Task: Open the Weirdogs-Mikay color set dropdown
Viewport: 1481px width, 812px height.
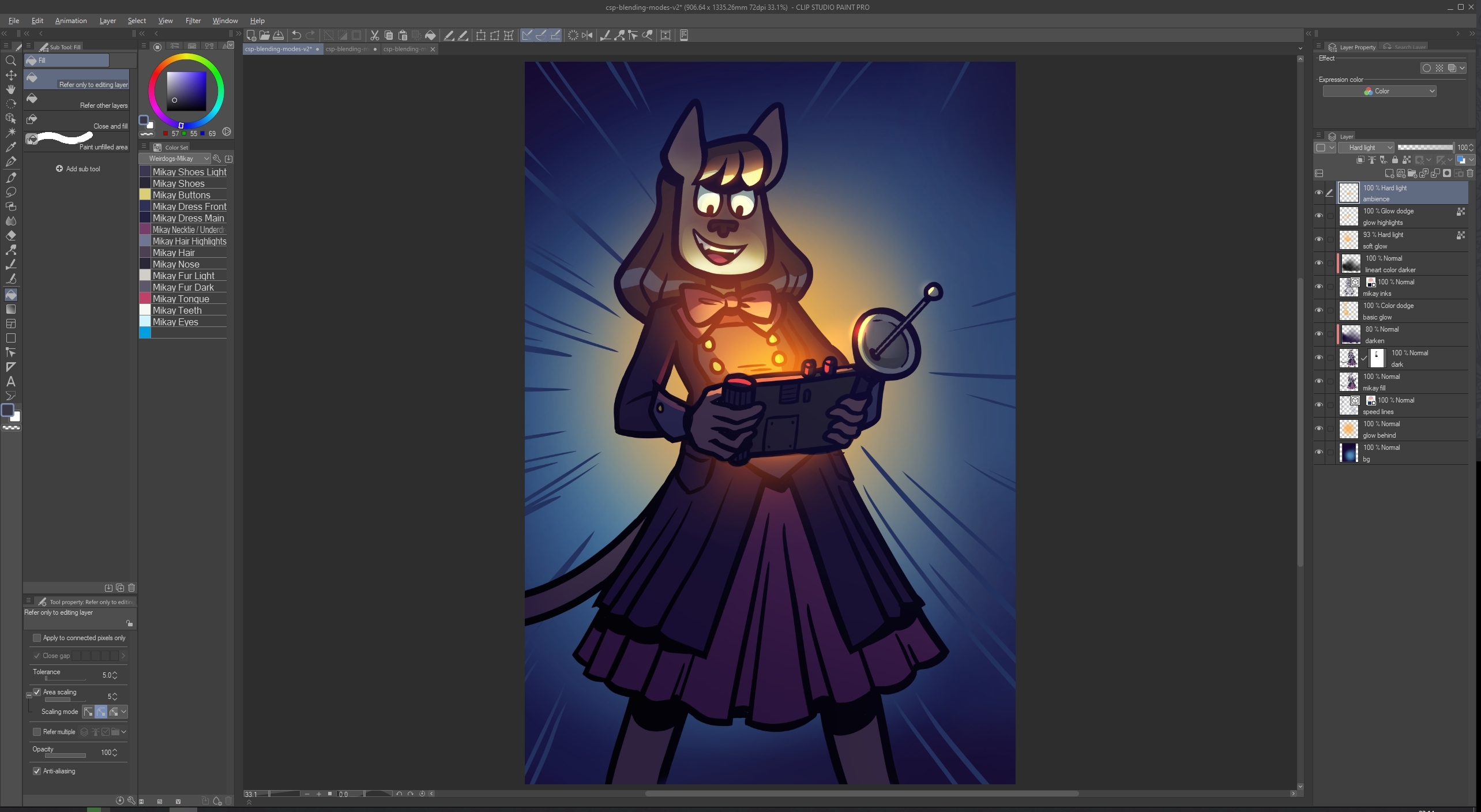Action: click(x=175, y=159)
